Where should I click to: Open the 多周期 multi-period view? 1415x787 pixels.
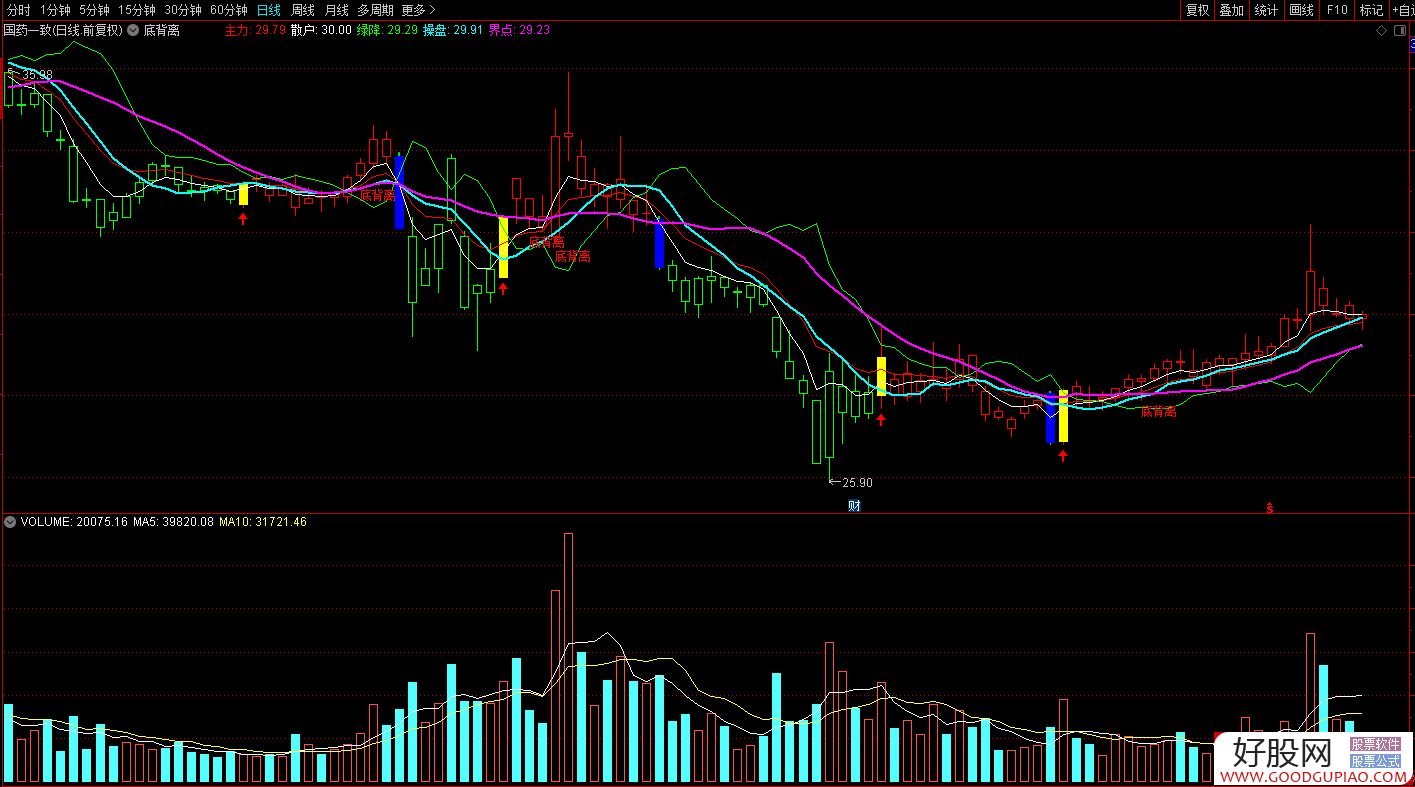[376, 10]
